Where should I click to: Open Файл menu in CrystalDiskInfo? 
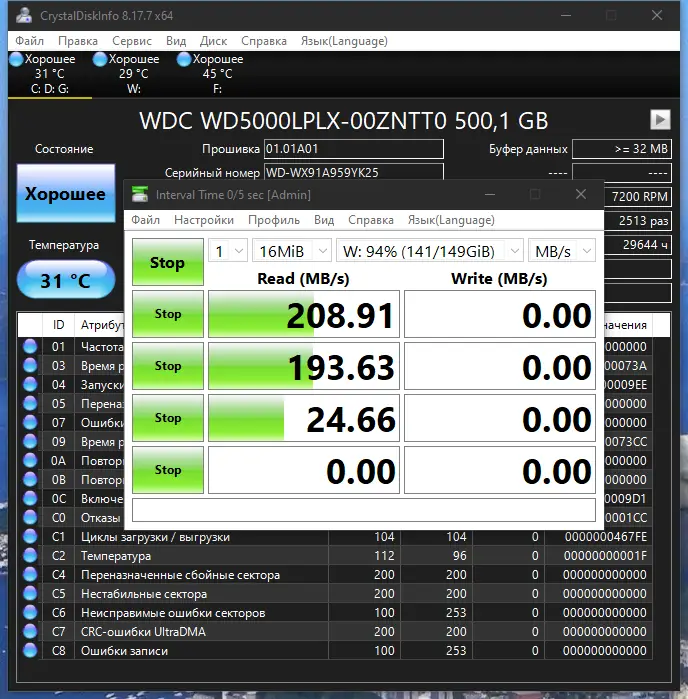click(x=29, y=41)
